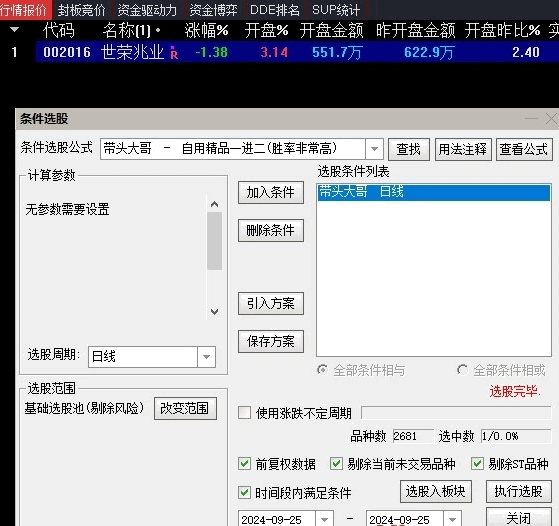
Task: Open the 资金驱动力 tab
Action: (x=147, y=10)
